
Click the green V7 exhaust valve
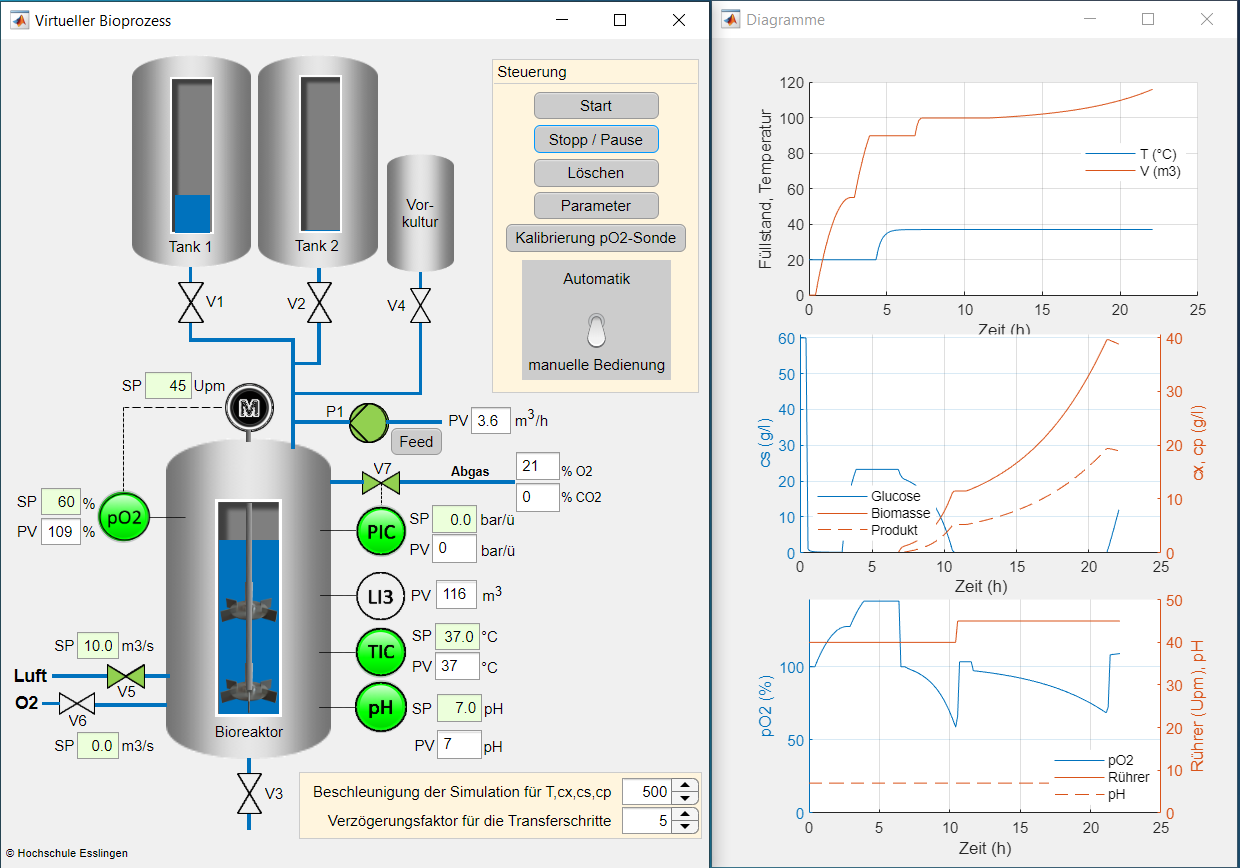(x=380, y=484)
